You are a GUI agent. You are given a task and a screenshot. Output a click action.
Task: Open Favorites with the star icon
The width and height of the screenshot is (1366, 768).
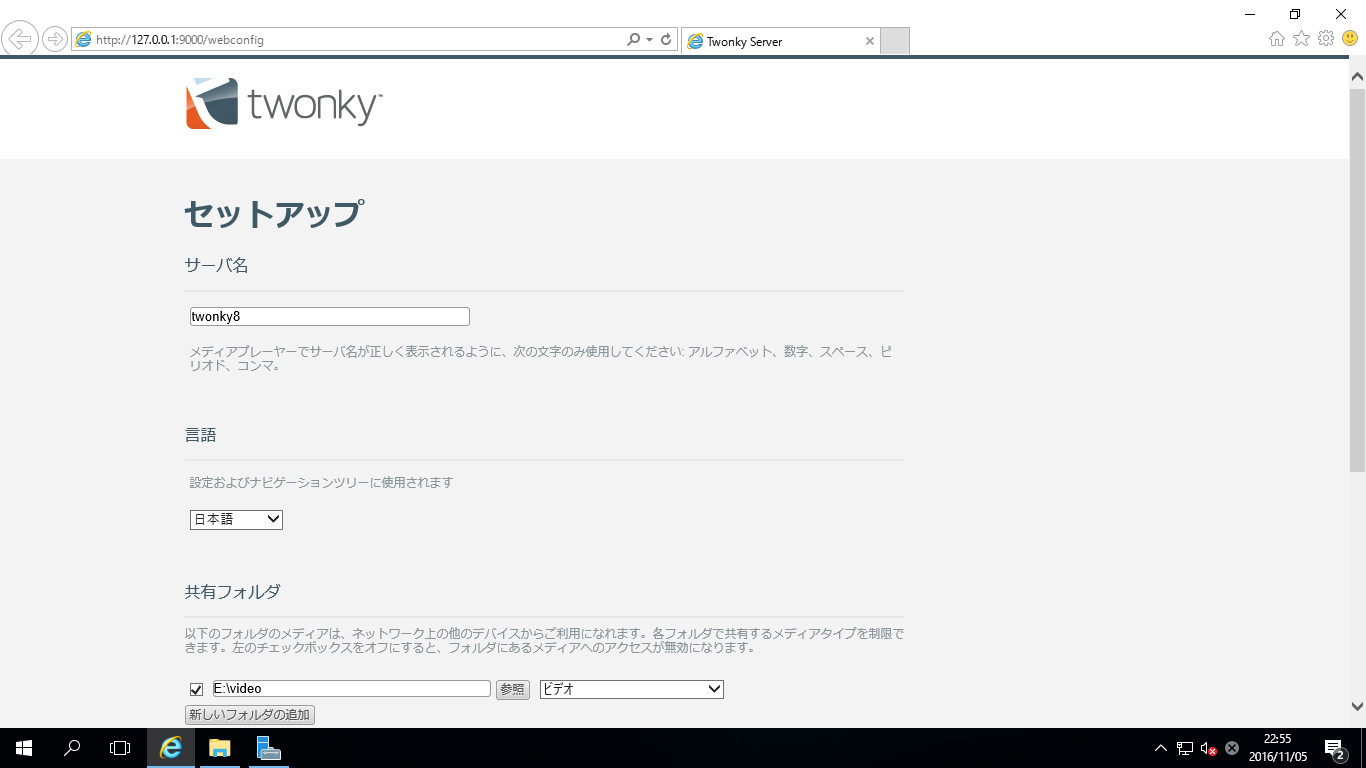(x=1301, y=39)
